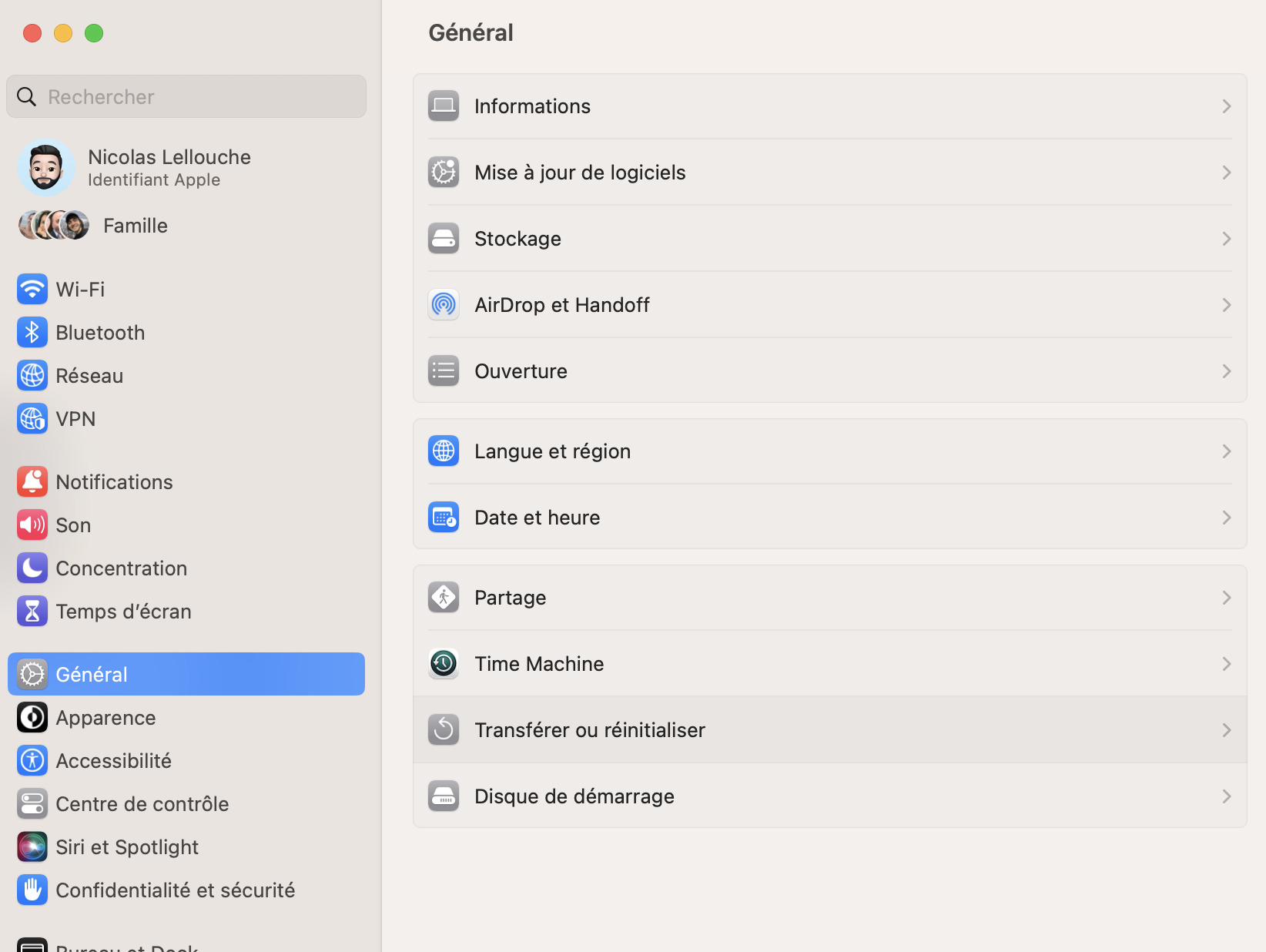Open the Wi-Fi settings icon

tap(32, 290)
